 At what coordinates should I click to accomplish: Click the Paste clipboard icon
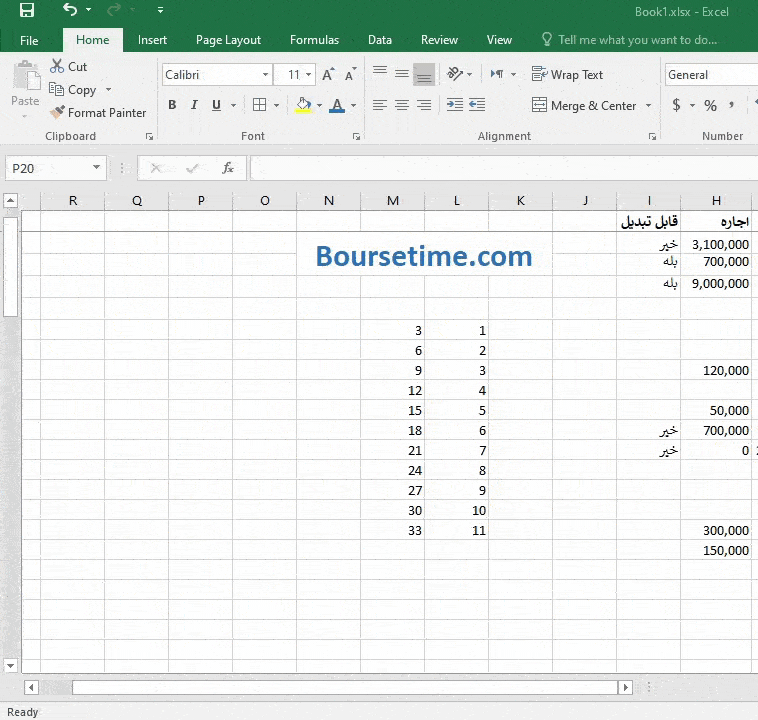pyautogui.click(x=26, y=76)
